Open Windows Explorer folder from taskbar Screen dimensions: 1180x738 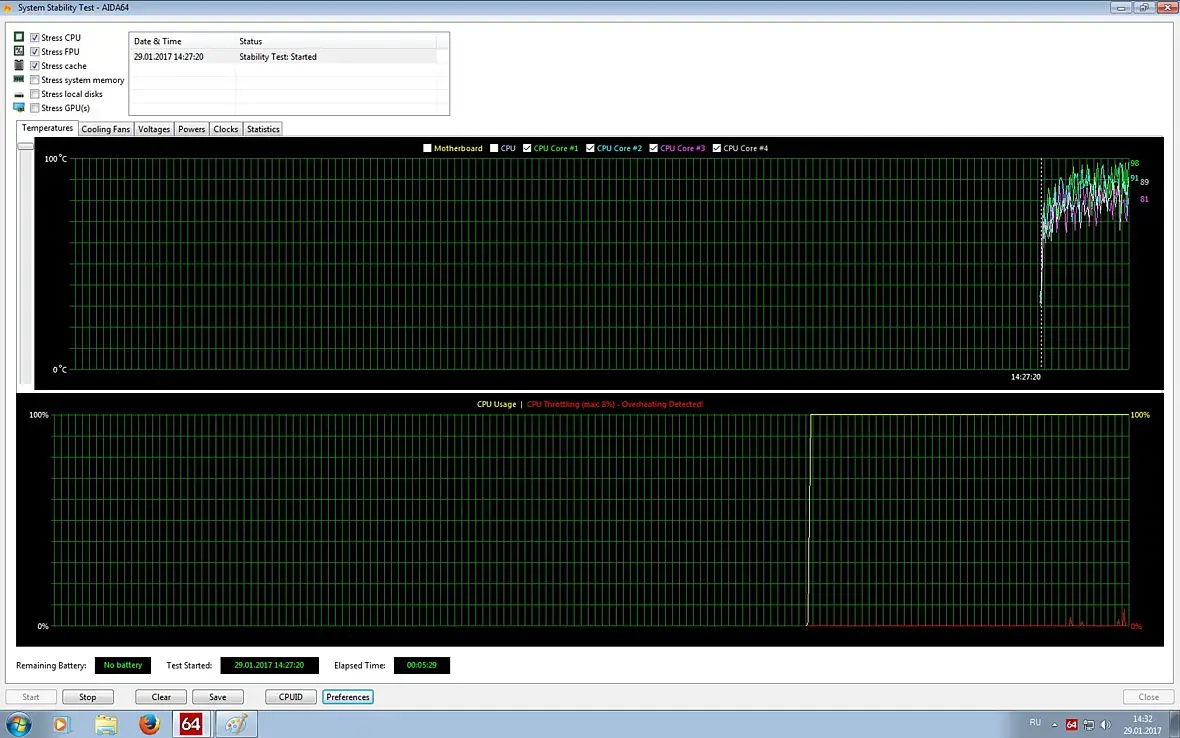tap(106, 724)
